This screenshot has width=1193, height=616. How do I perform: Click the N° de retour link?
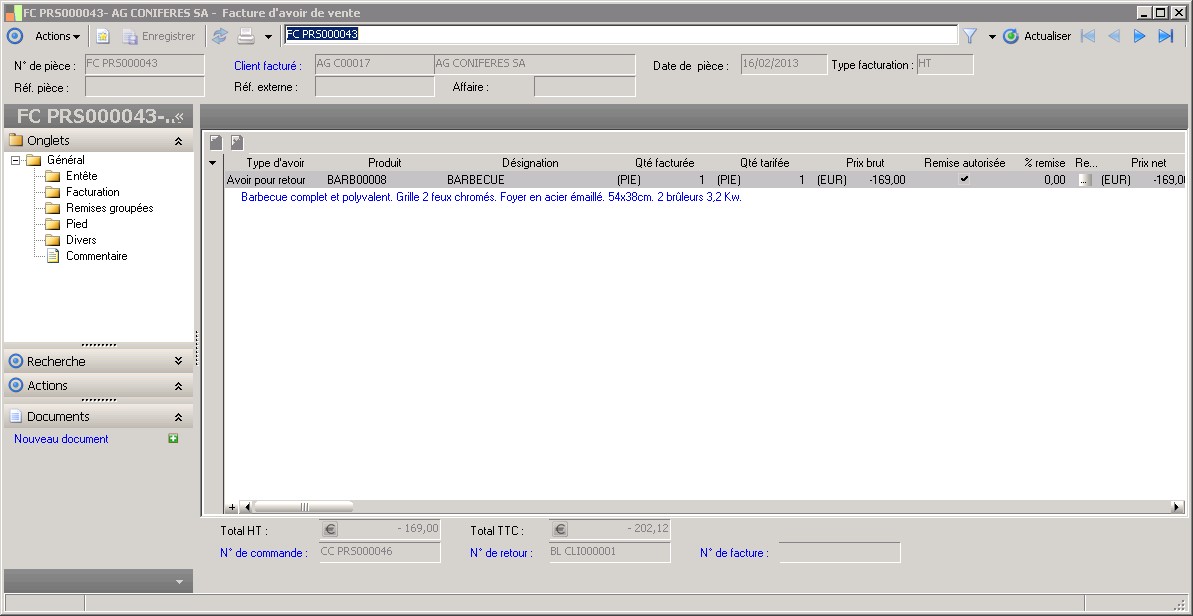501,553
